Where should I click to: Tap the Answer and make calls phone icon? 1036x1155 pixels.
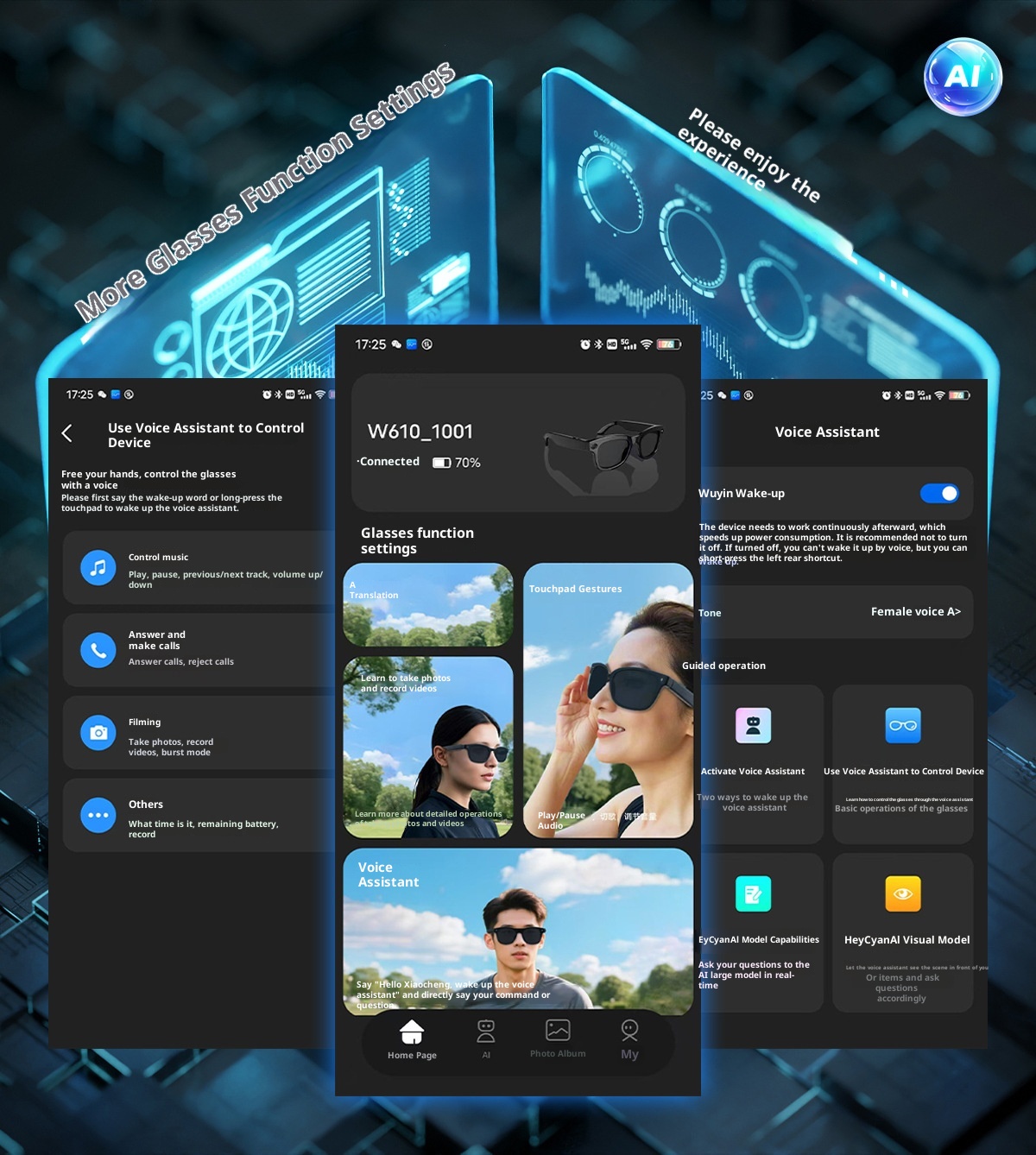coord(98,650)
